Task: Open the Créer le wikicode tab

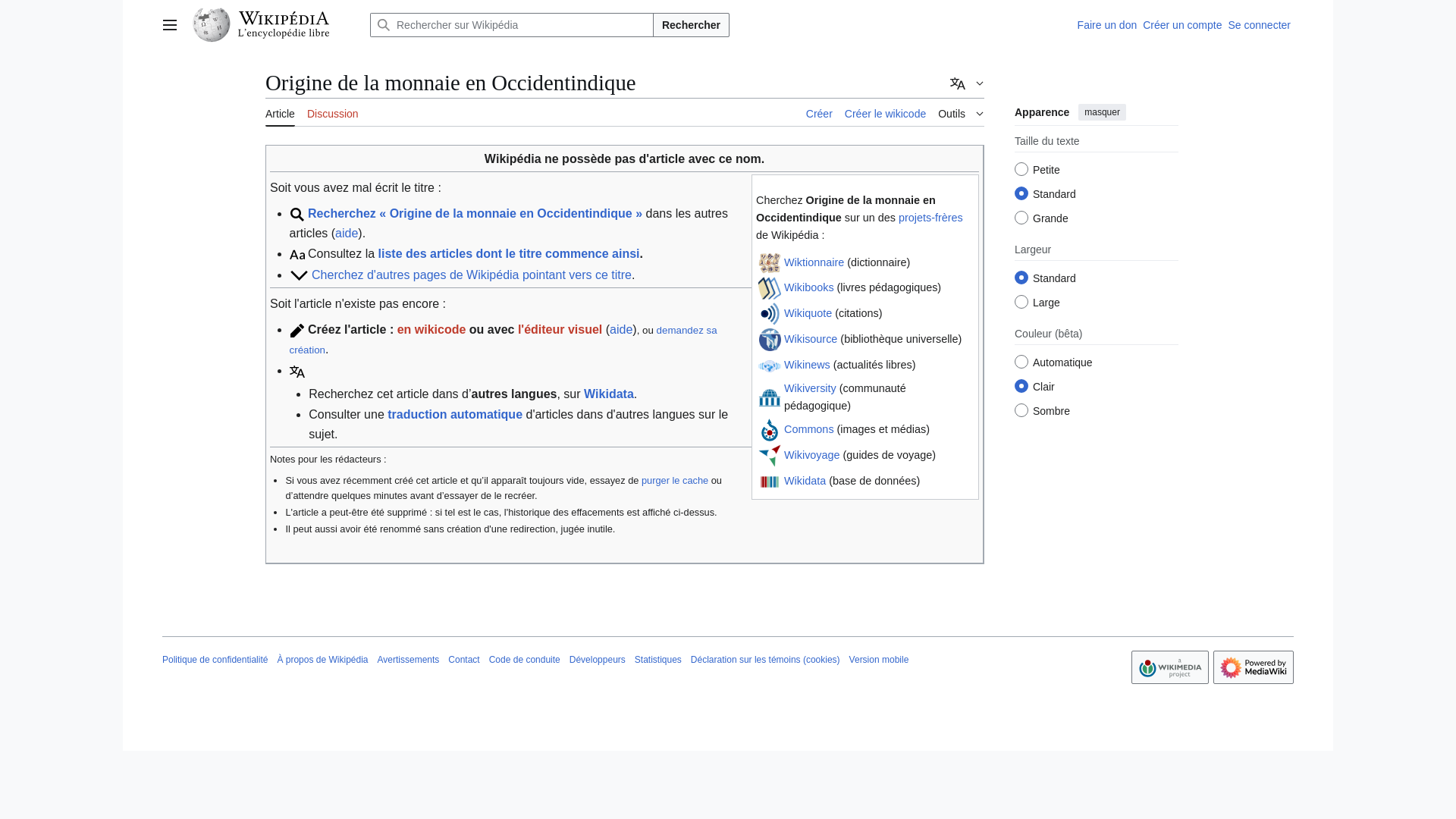Action: coord(885,114)
